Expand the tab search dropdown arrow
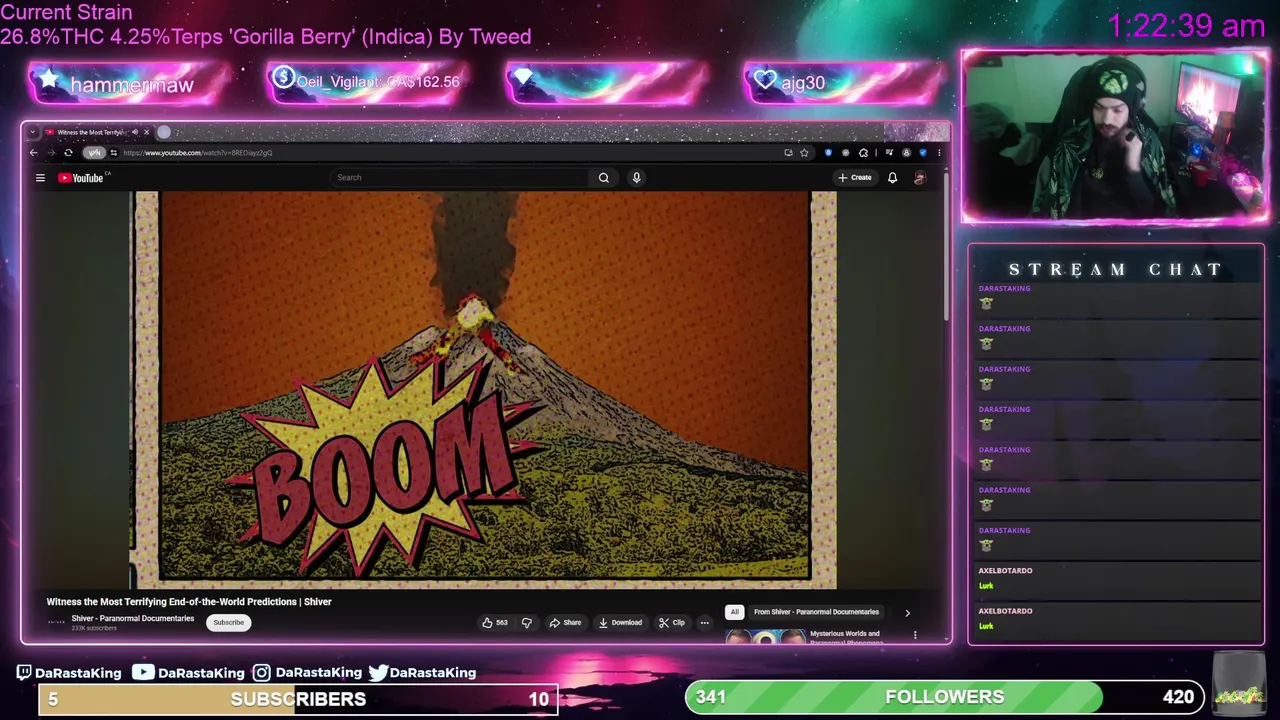Screen dimensions: 1280x720 tap(33, 132)
